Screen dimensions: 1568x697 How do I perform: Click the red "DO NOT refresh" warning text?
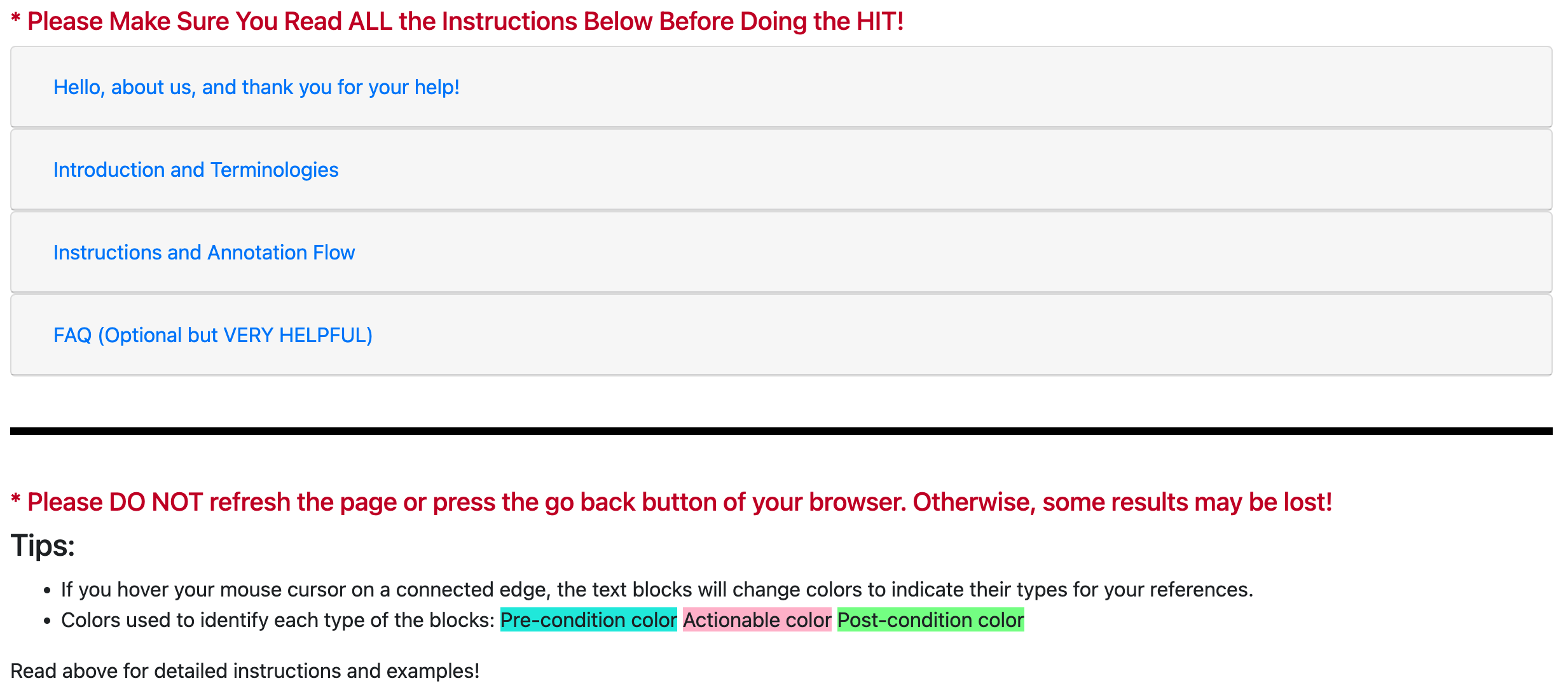tap(679, 502)
